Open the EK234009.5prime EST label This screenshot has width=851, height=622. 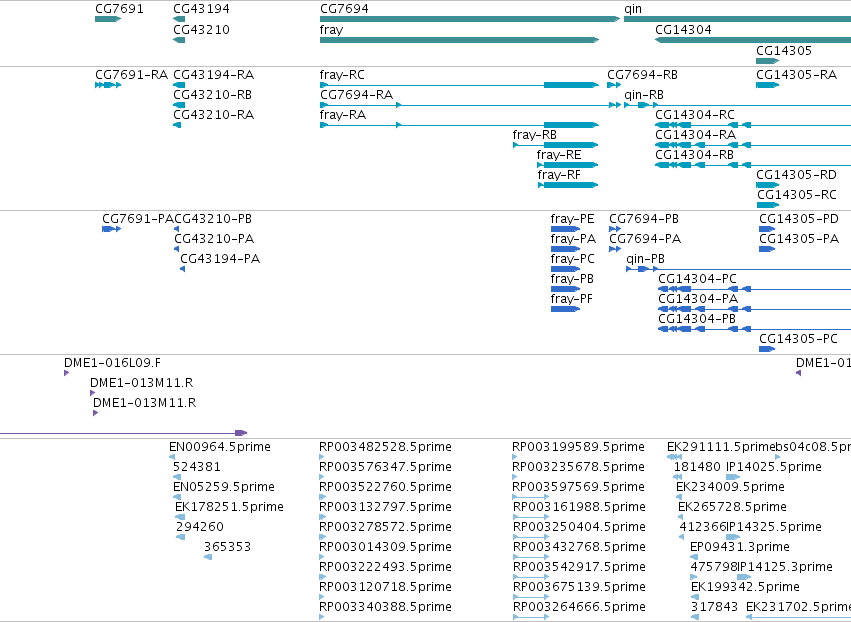(x=731, y=488)
